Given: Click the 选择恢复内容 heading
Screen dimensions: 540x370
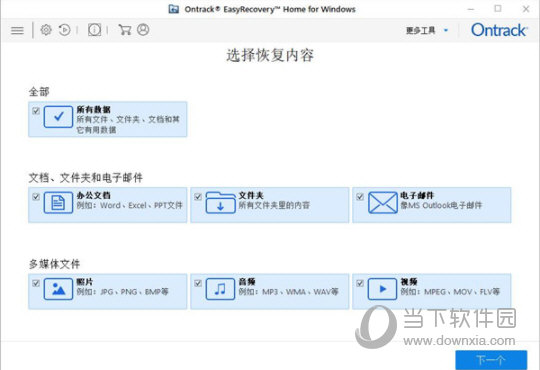Looking at the screenshot, I should tap(270, 55).
